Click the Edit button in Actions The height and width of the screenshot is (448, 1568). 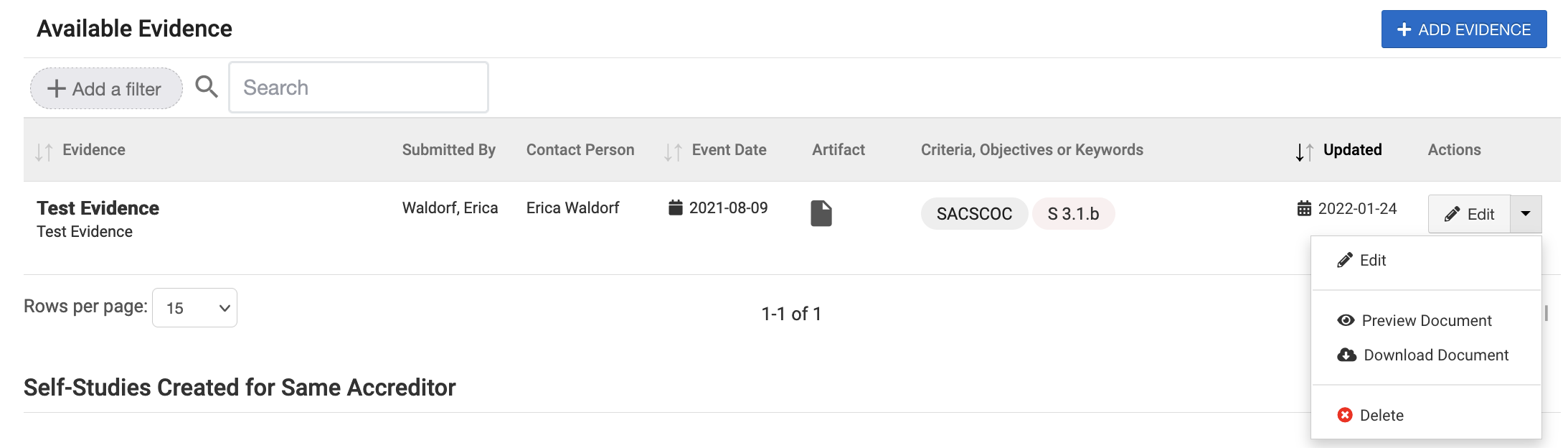[1469, 214]
